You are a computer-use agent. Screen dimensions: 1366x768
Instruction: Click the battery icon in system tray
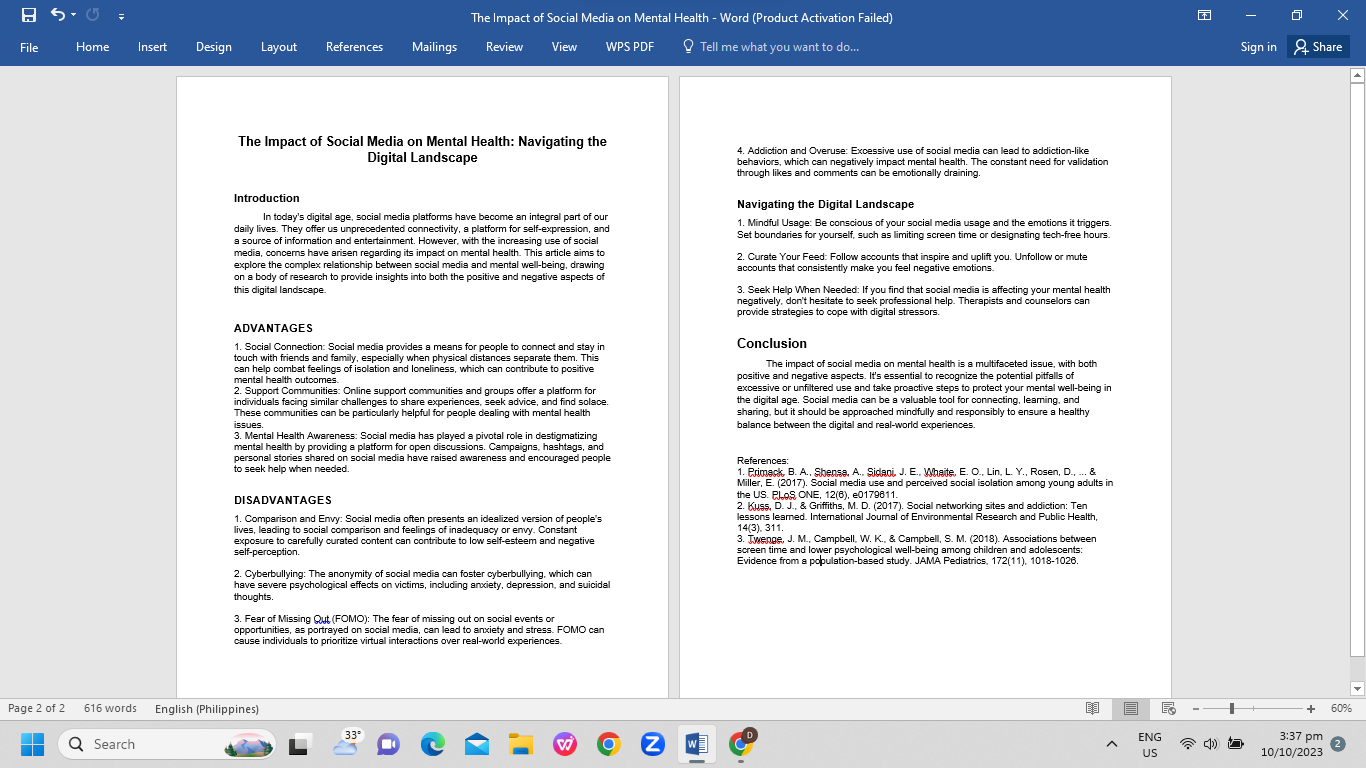tap(1236, 744)
